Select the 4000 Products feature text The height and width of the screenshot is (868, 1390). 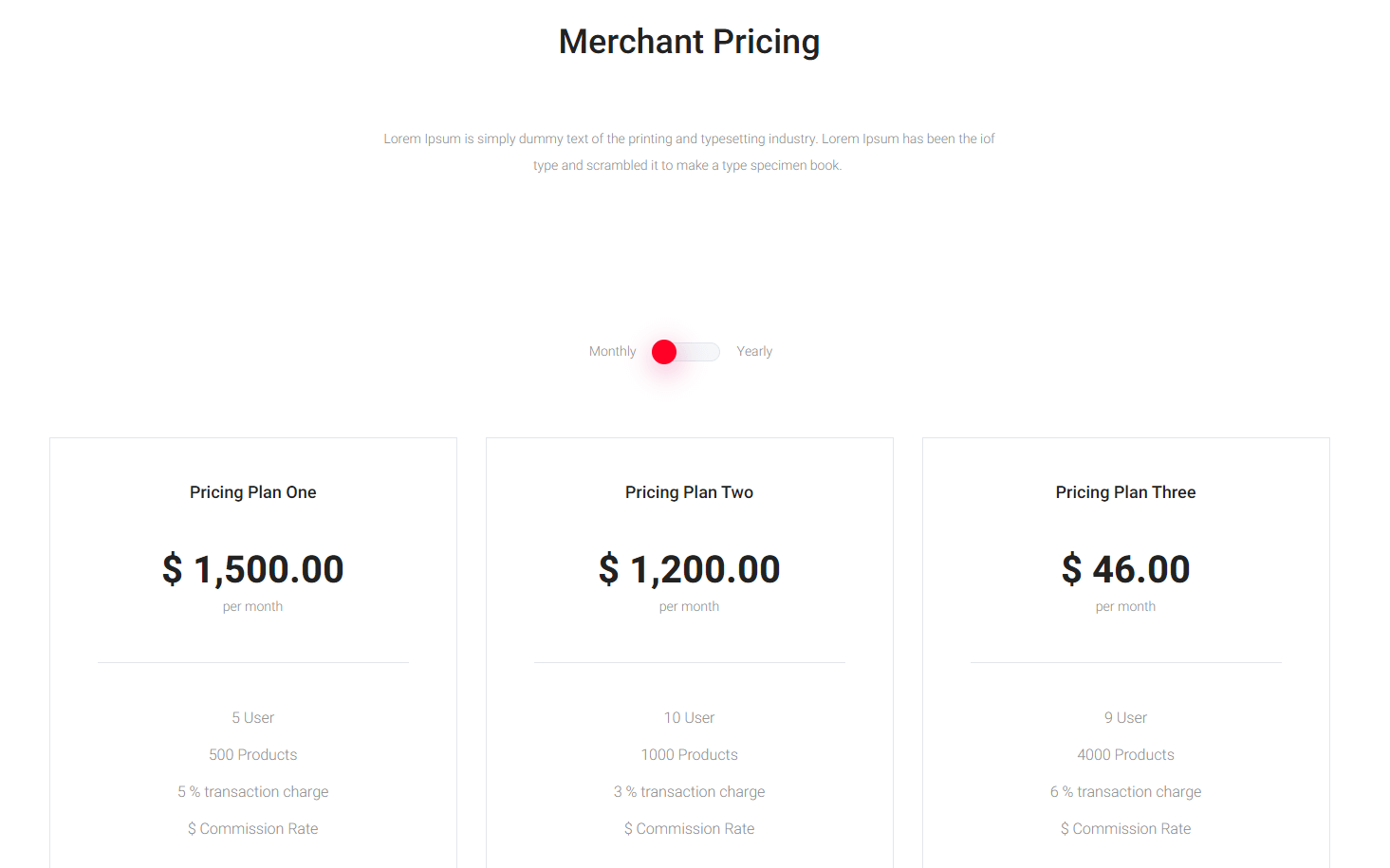coord(1125,755)
